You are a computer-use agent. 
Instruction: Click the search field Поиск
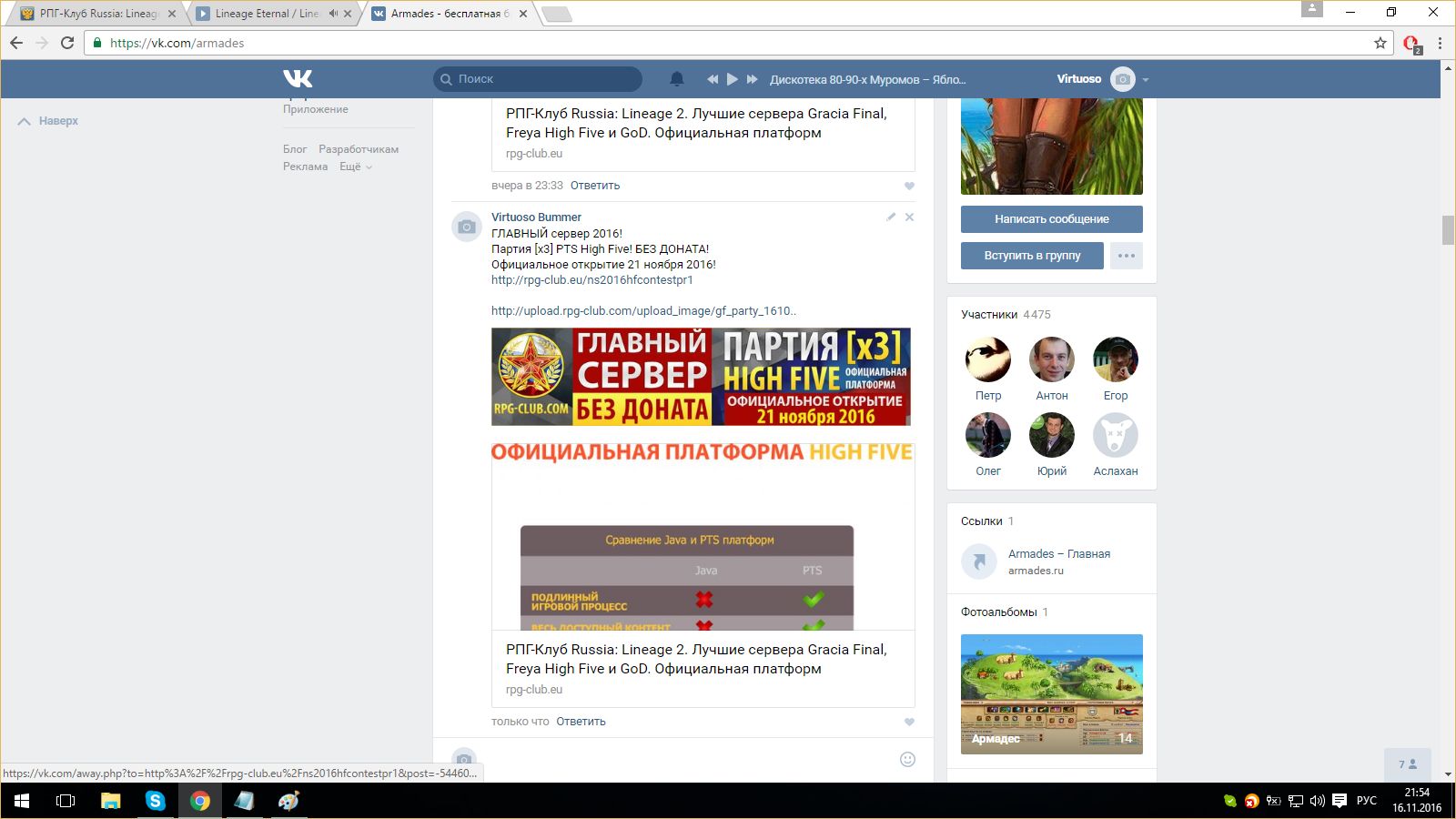538,79
